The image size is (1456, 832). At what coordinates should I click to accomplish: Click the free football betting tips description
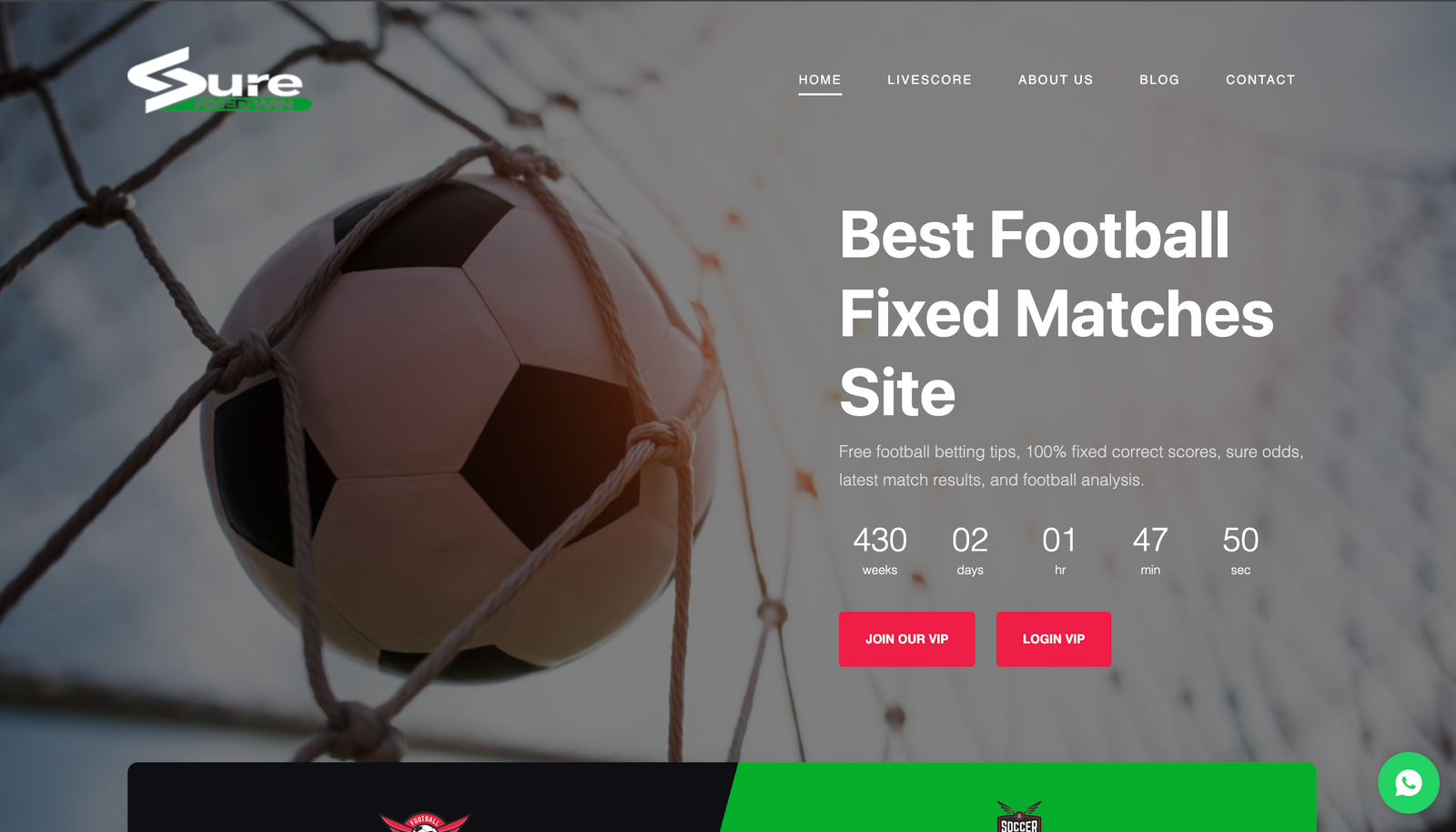pyautogui.click(x=1071, y=465)
